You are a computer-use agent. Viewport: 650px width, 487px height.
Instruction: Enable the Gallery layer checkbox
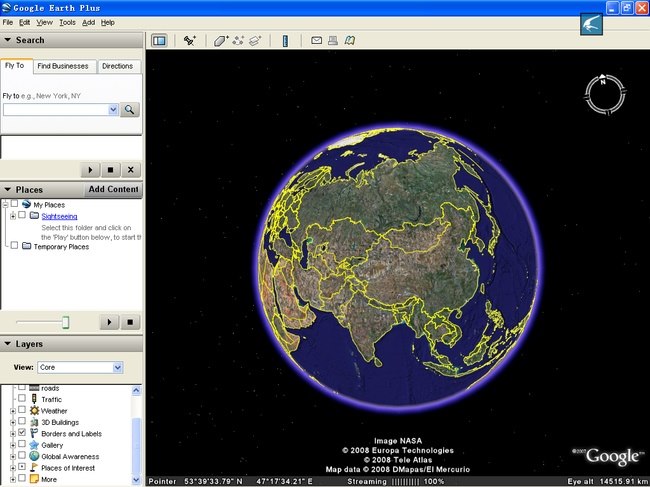point(22,444)
